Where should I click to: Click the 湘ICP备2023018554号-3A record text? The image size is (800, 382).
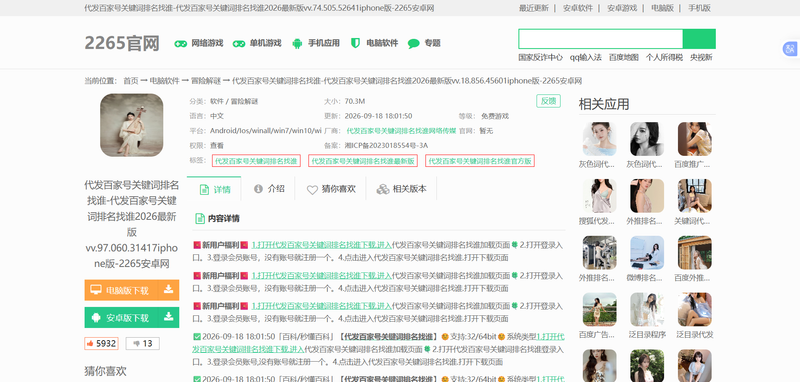coord(386,145)
